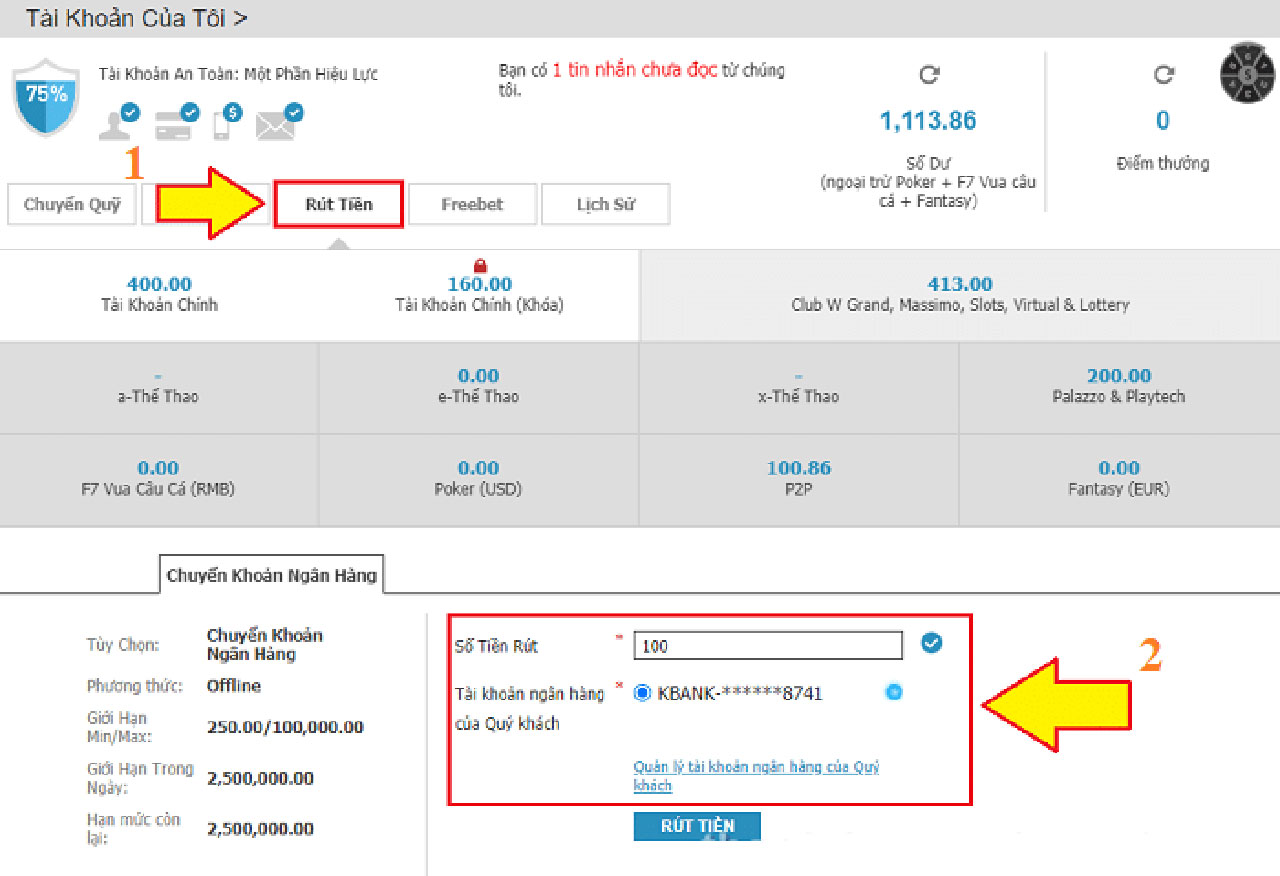Image resolution: width=1280 pixels, height=876 pixels.
Task: Open the 1 tin nhắn chưa đọc link
Action: (634, 72)
